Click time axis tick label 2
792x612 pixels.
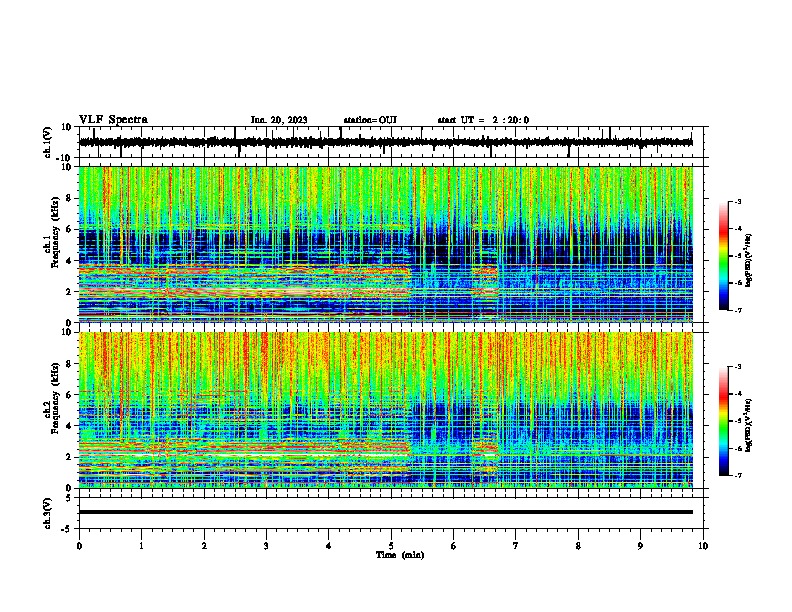(204, 546)
